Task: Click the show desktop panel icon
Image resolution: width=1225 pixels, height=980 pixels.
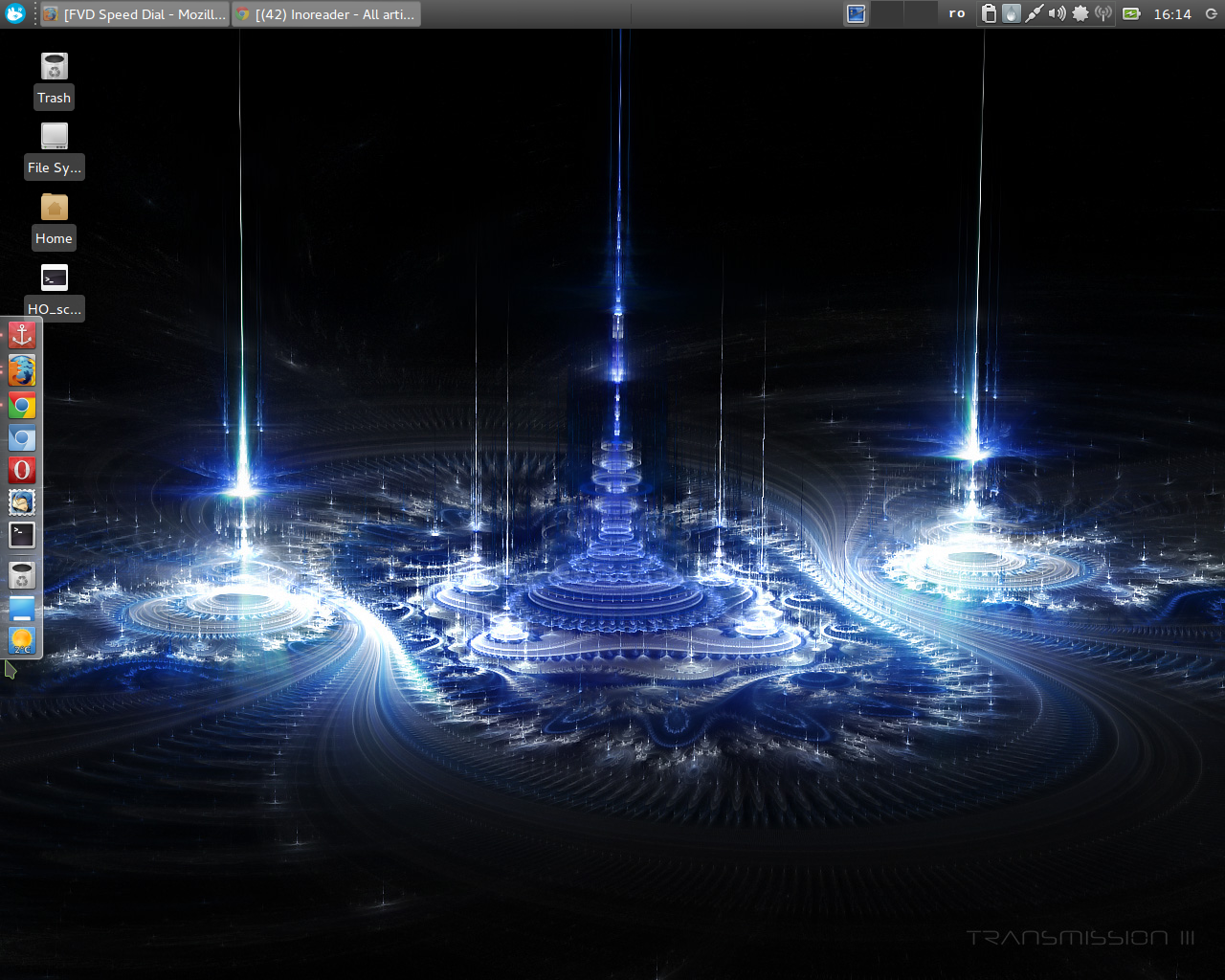Action: [857, 13]
